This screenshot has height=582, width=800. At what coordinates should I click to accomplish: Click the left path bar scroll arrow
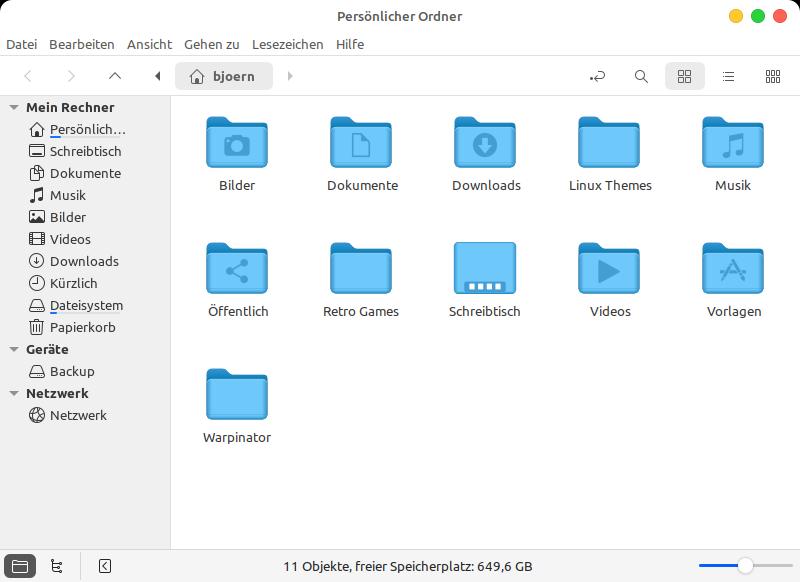pos(158,77)
